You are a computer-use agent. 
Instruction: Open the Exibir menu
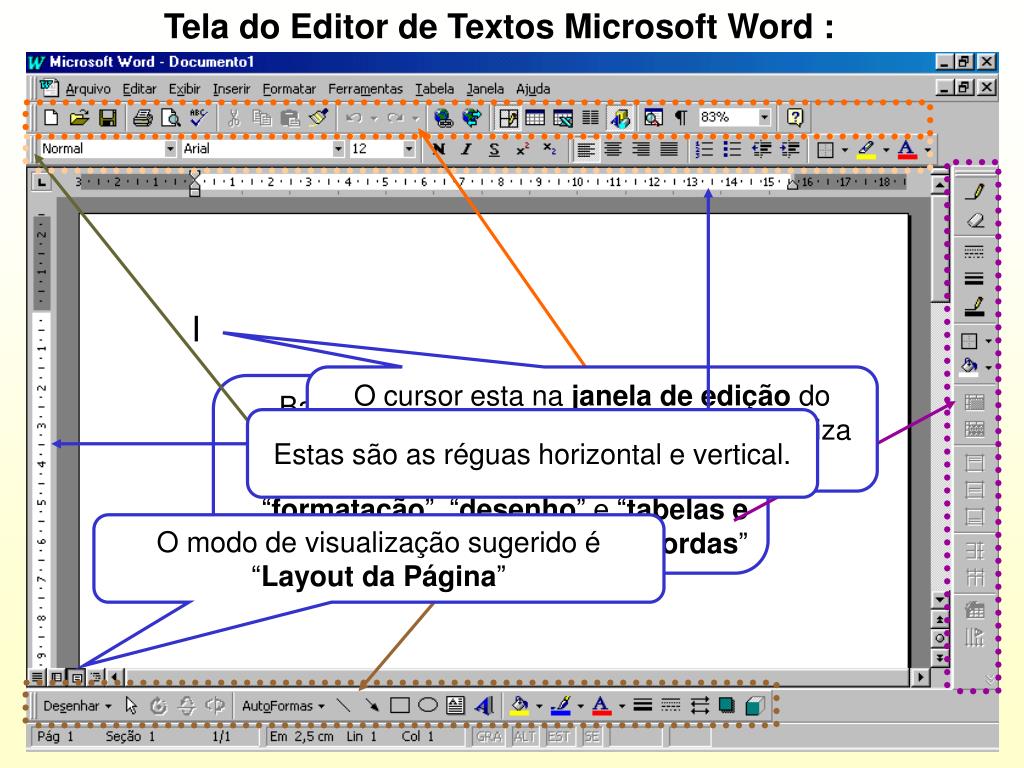[x=184, y=89]
